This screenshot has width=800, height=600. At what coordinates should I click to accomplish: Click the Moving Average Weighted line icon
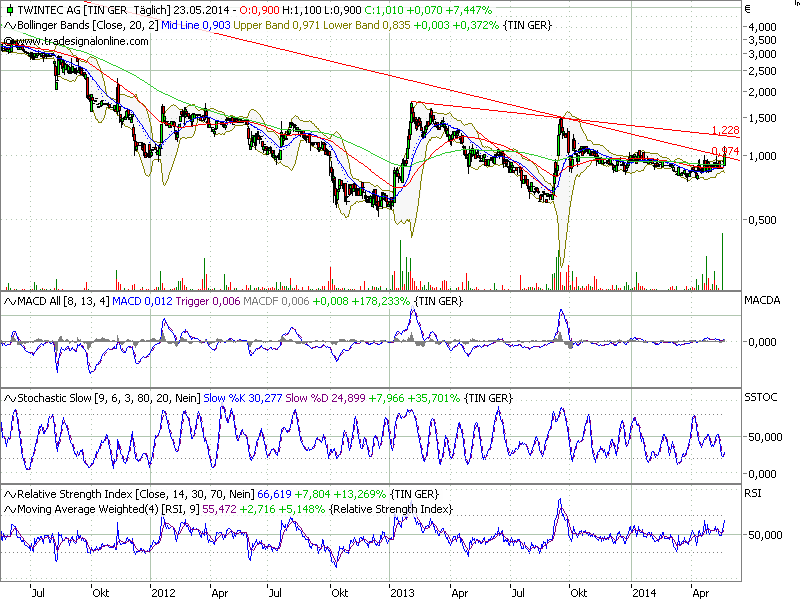10,509
